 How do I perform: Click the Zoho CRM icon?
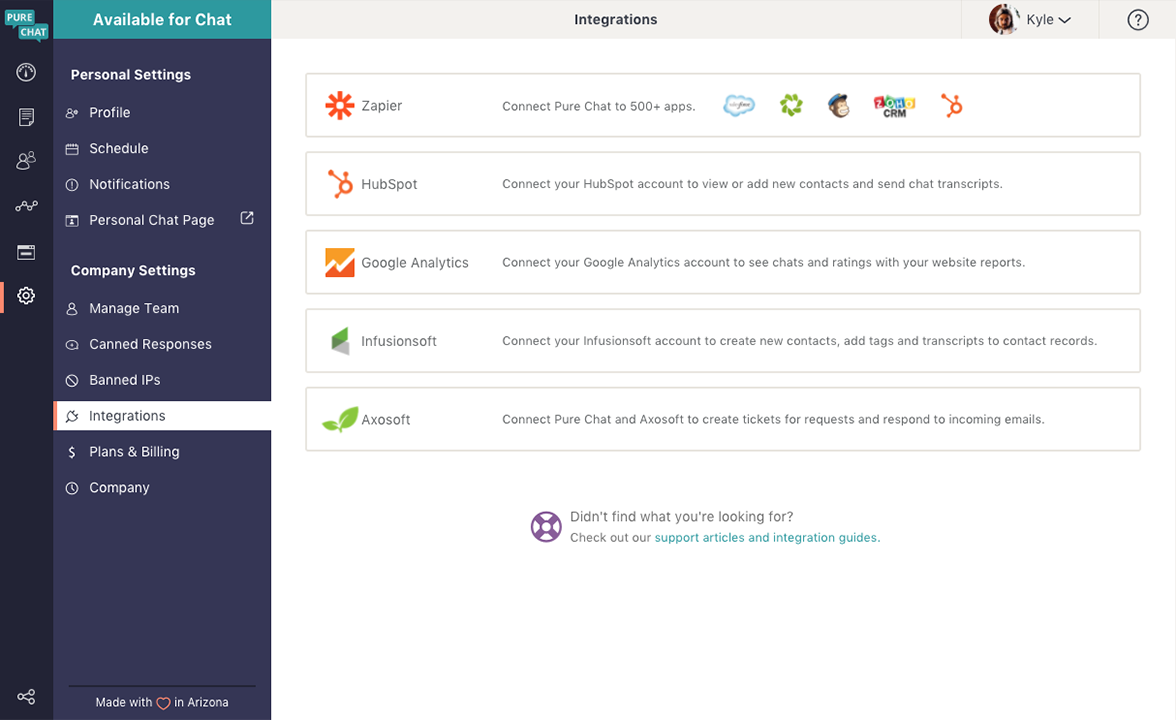pos(895,106)
